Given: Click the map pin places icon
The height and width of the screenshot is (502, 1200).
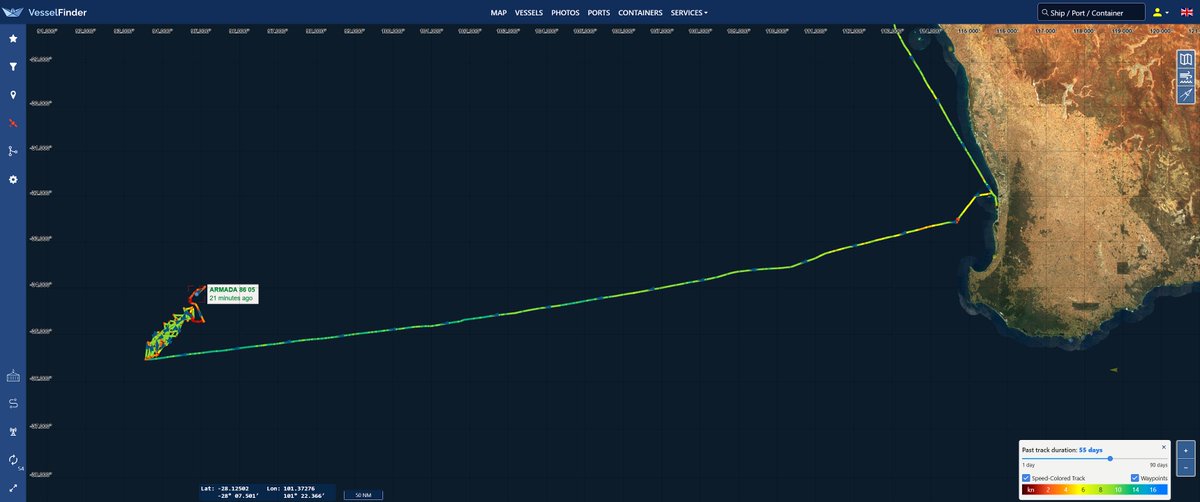Looking at the screenshot, I should [x=13, y=95].
